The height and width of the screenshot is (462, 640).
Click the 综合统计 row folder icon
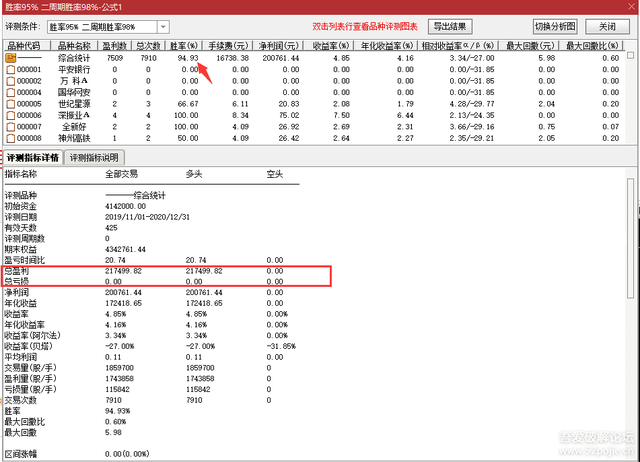click(11, 58)
